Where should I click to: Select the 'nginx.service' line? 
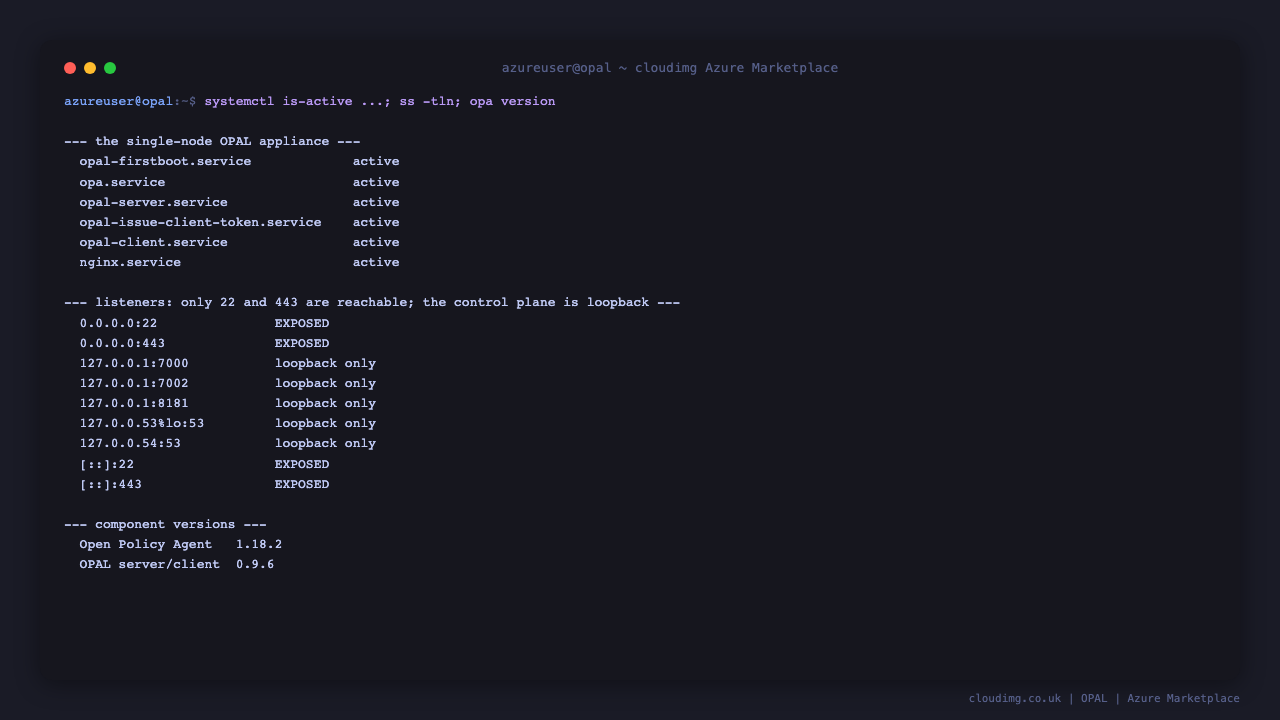(x=240, y=262)
